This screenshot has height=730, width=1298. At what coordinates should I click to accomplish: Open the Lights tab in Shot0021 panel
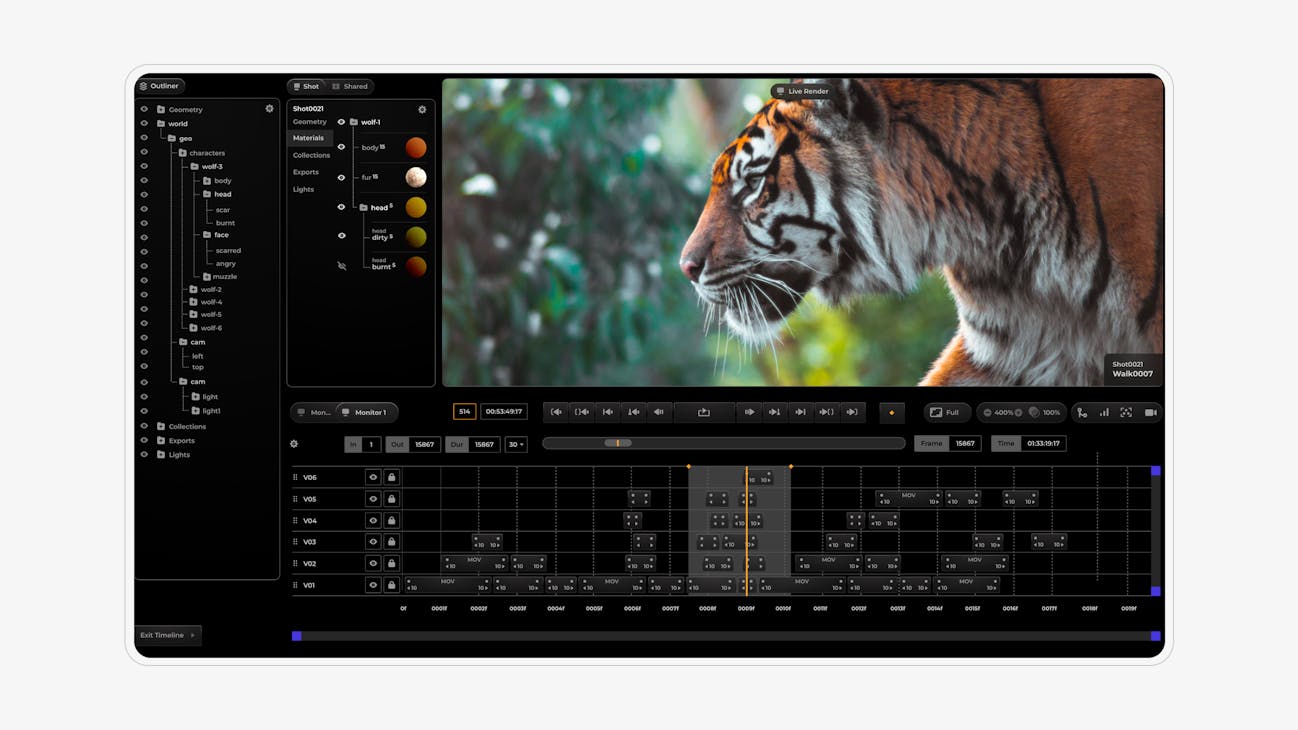point(303,189)
